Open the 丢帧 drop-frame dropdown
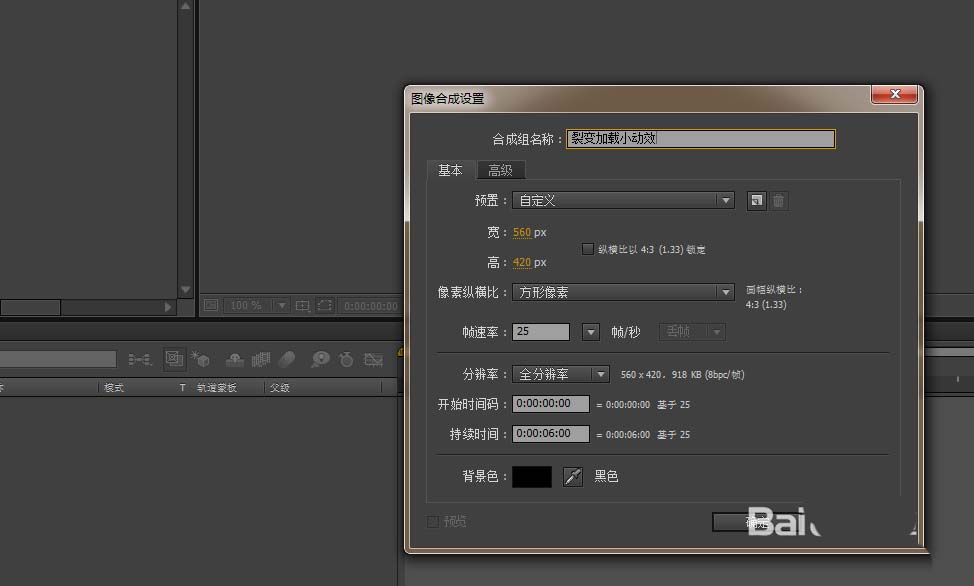The image size is (974, 586). (692, 332)
